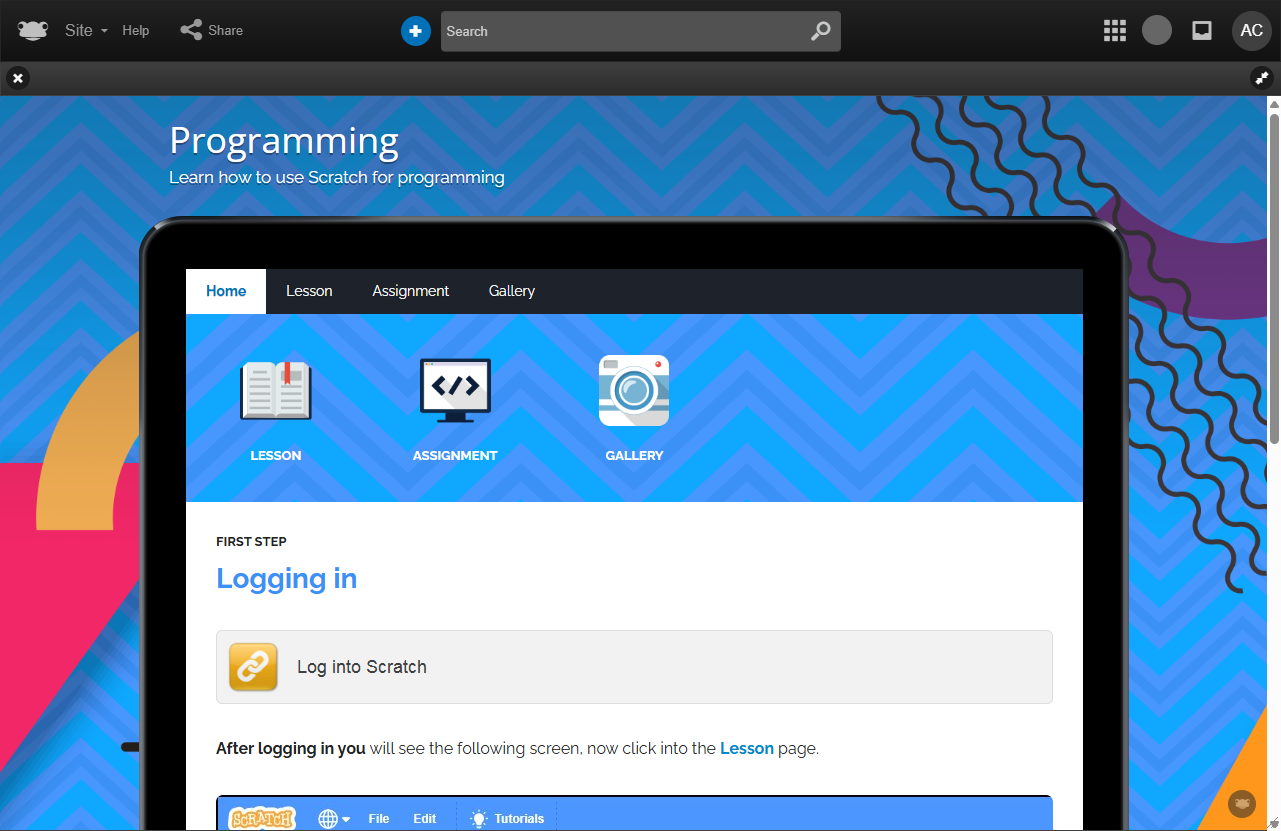Open the AC user profile avatar
This screenshot has width=1281, height=831.
pyautogui.click(x=1251, y=31)
